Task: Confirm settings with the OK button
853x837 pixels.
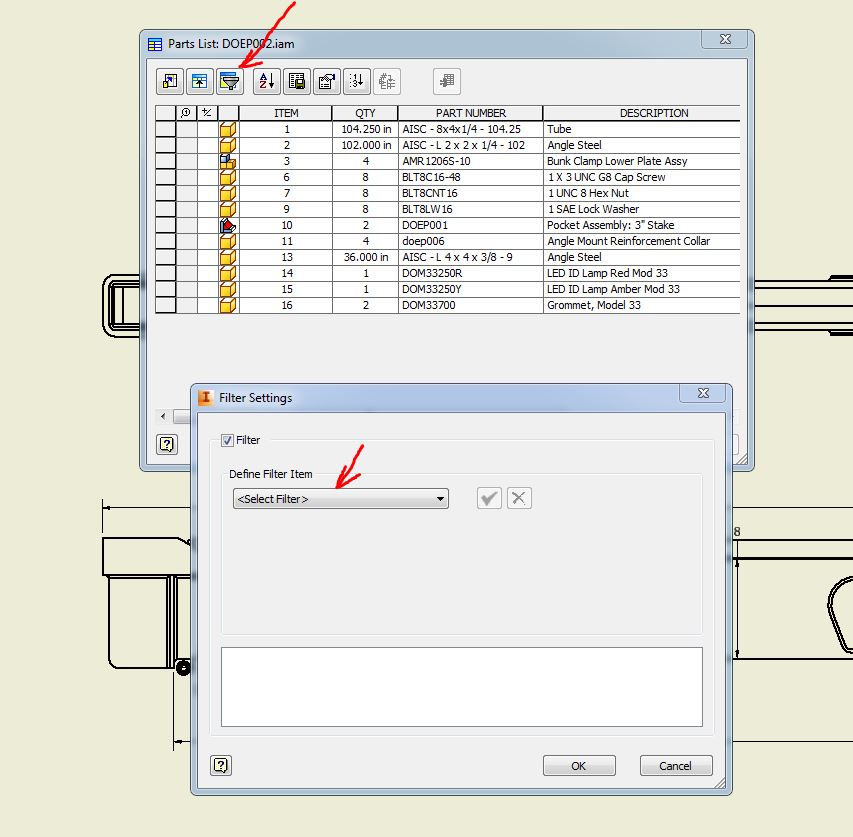Action: pos(578,766)
